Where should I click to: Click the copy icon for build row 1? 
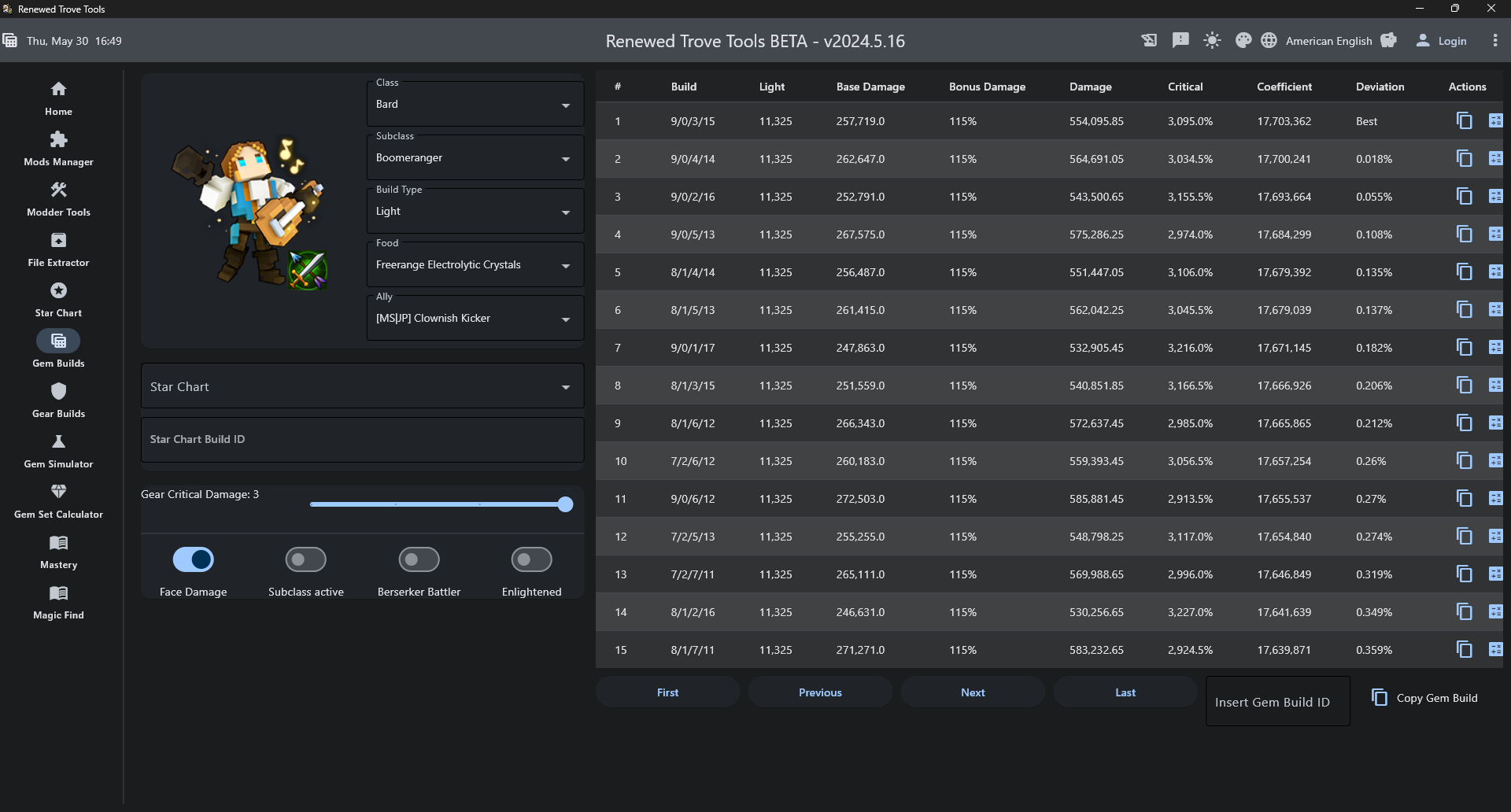1464,121
